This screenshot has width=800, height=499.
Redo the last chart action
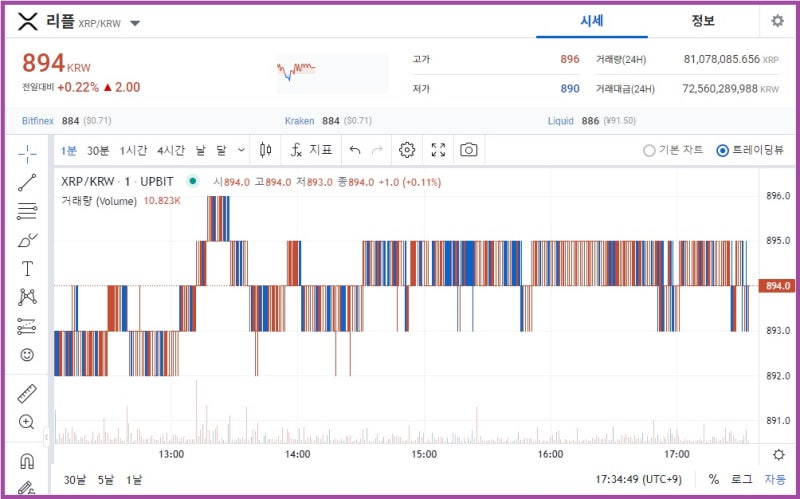pyautogui.click(x=377, y=150)
